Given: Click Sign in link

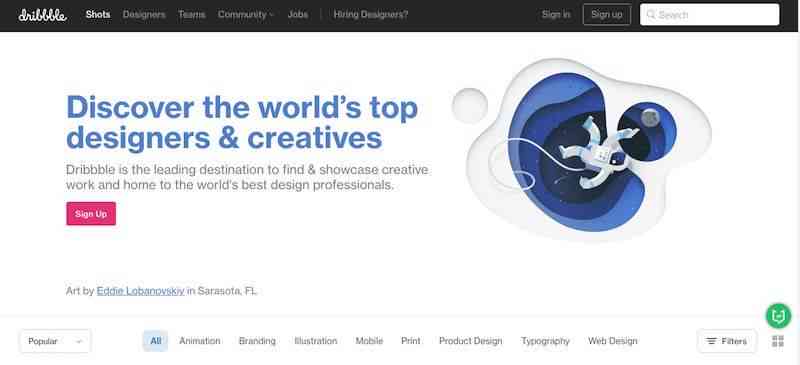Looking at the screenshot, I should (x=556, y=15).
